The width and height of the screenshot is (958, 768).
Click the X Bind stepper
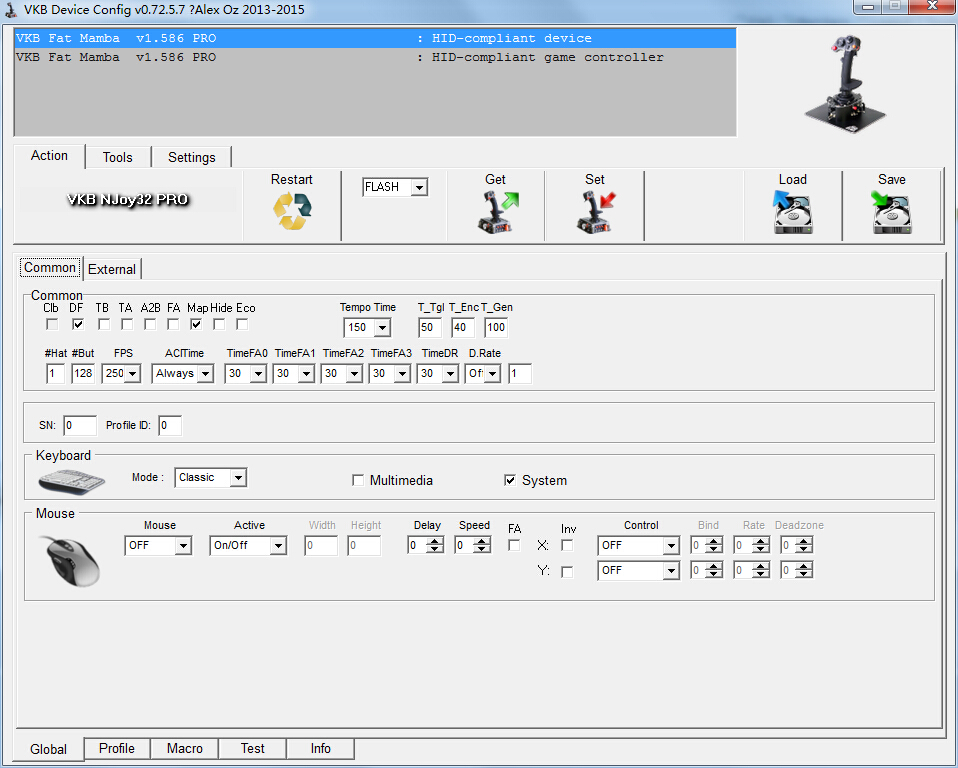[714, 546]
